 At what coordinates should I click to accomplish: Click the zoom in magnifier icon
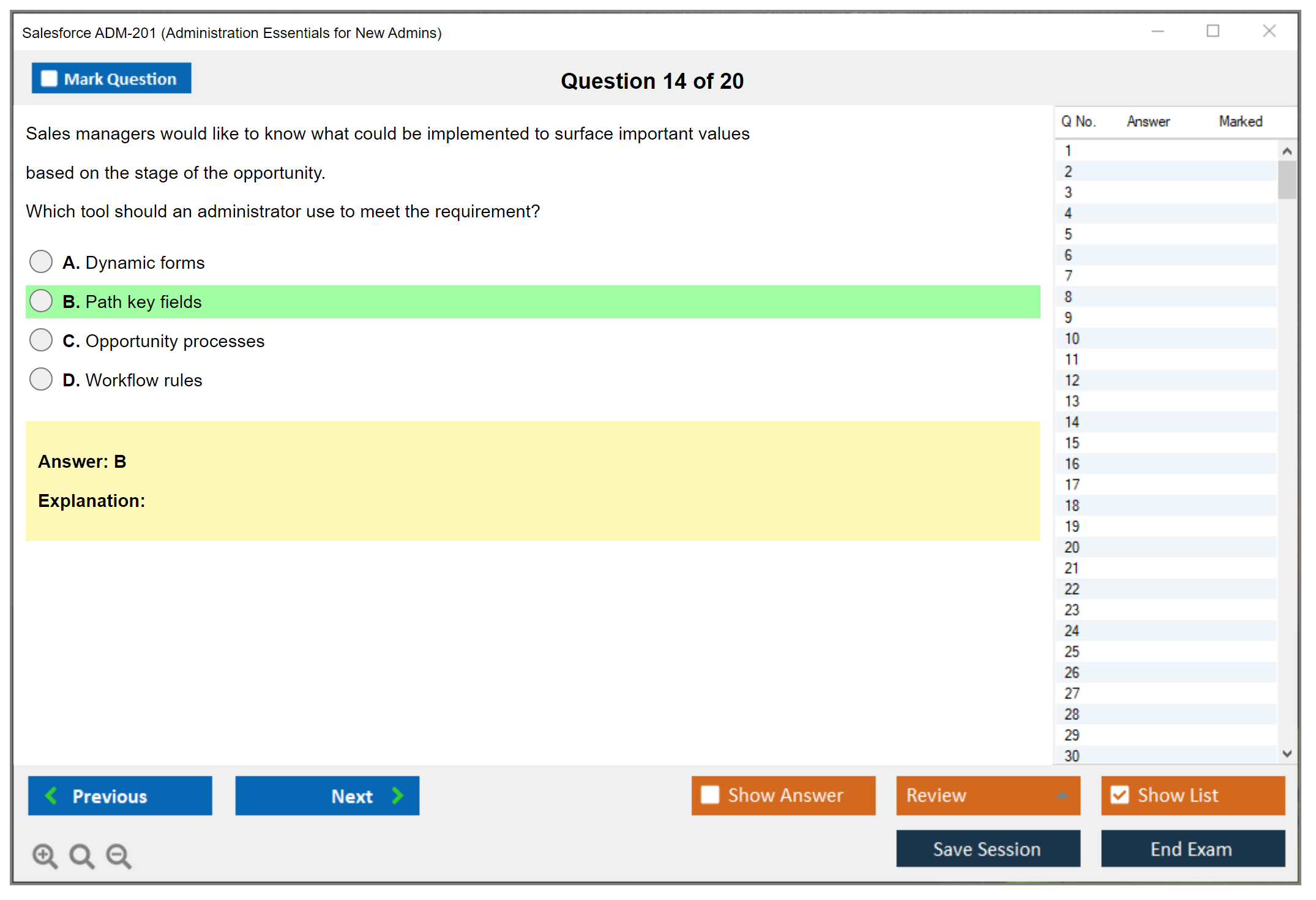click(45, 855)
